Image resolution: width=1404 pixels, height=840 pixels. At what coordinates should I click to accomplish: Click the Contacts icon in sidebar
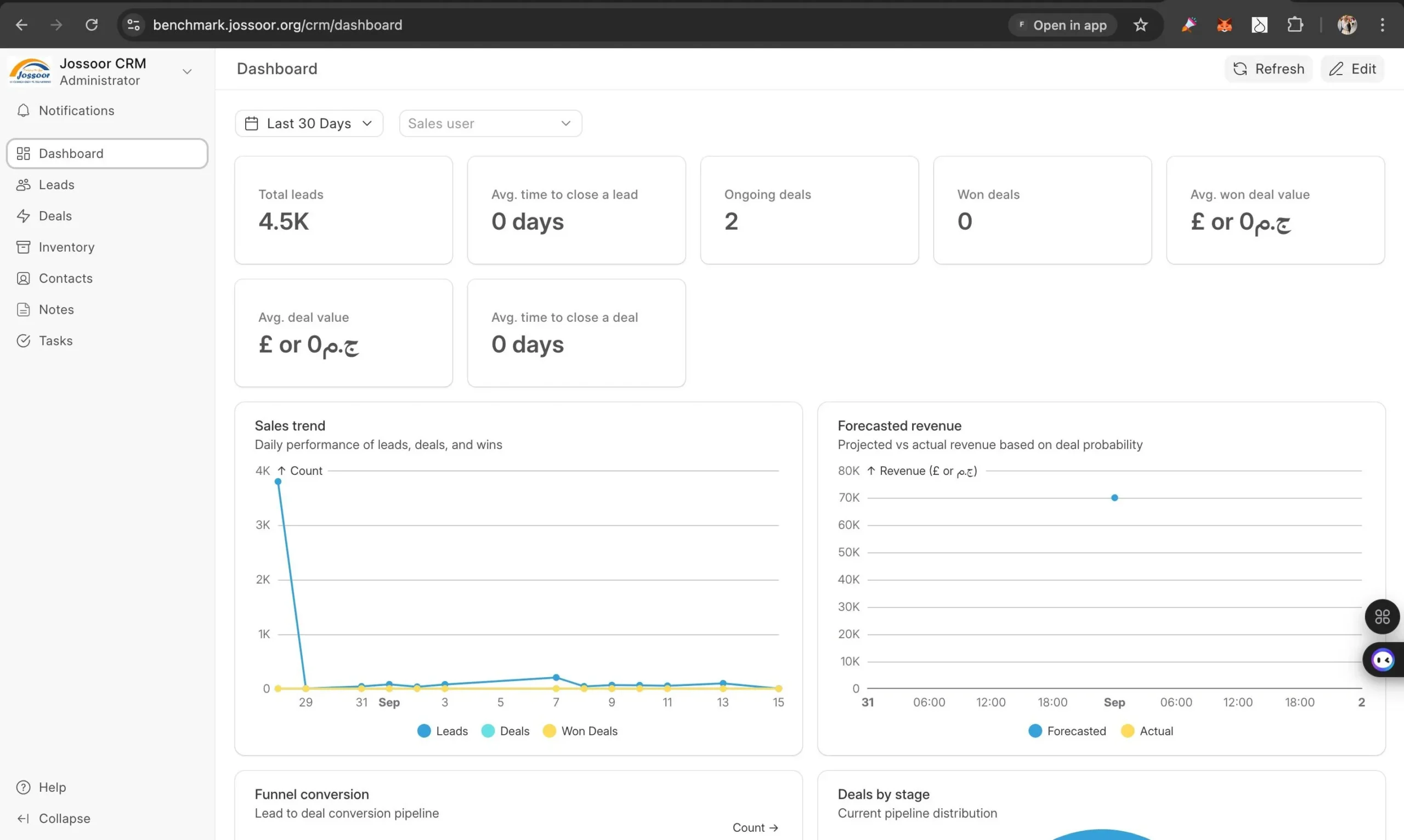pyautogui.click(x=23, y=278)
